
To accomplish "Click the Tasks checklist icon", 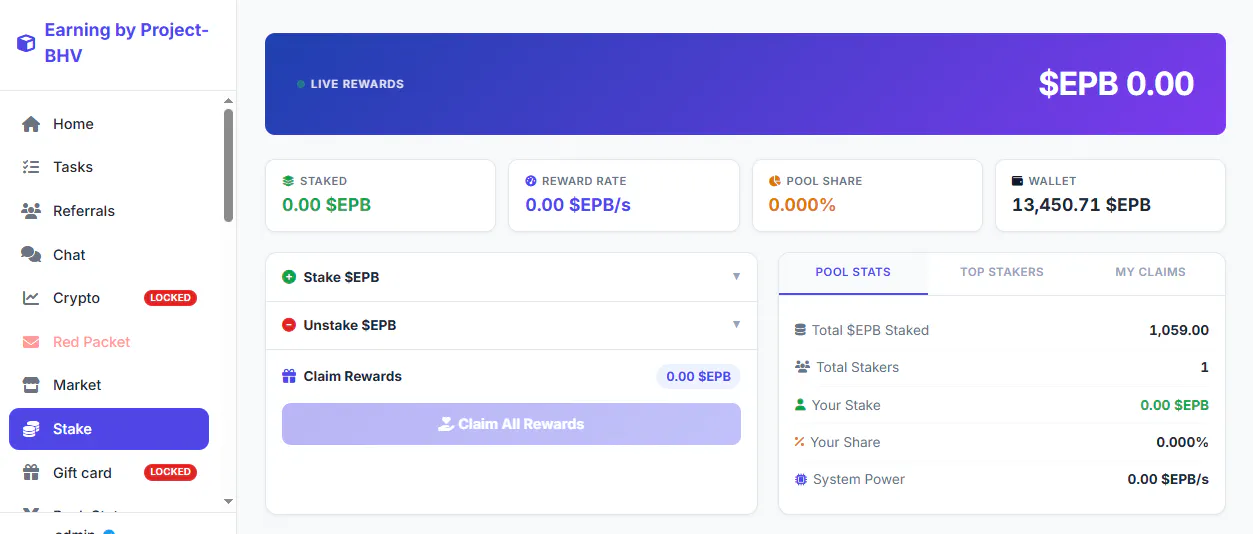I will [x=31, y=167].
